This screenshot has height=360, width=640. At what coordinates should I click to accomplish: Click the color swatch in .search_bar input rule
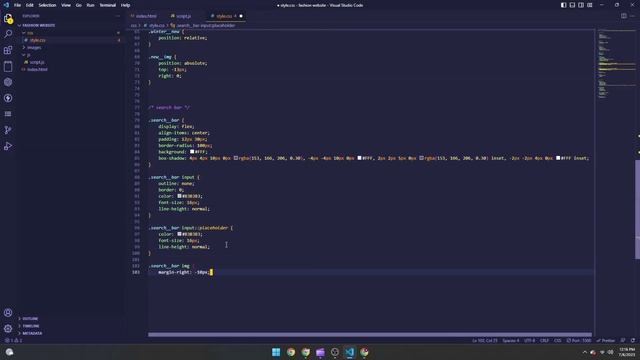click(179, 196)
